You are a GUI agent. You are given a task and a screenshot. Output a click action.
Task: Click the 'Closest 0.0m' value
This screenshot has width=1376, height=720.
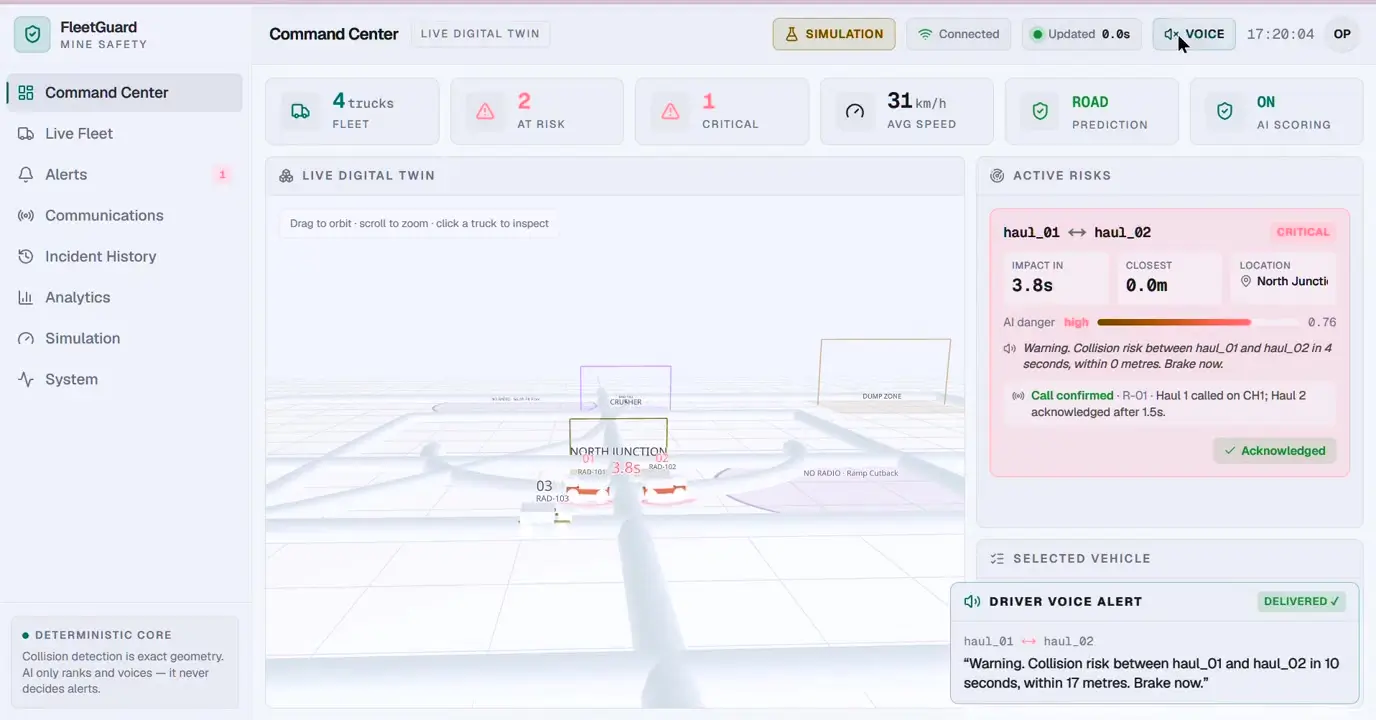[1147, 285]
